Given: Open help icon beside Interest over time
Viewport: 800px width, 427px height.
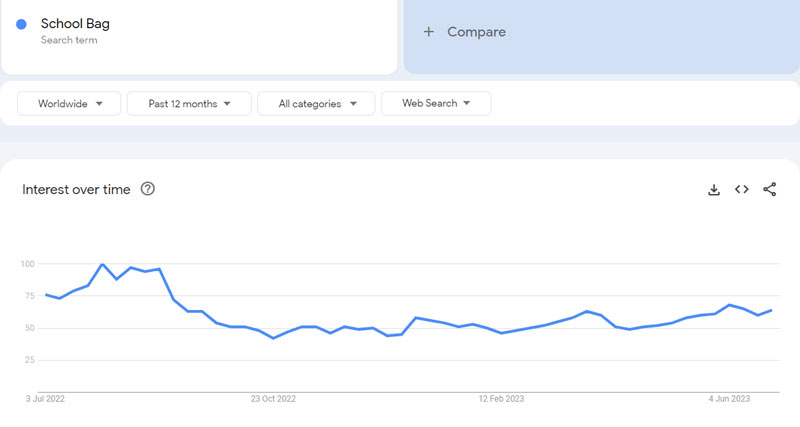Looking at the screenshot, I should (x=148, y=189).
